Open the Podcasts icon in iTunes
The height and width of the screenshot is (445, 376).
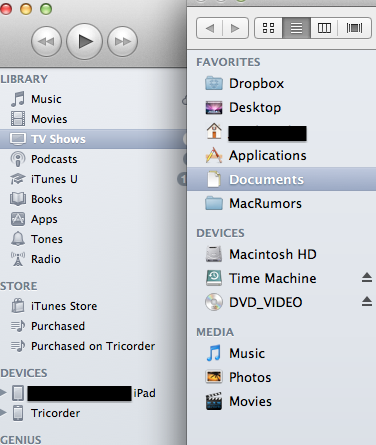tap(18, 159)
